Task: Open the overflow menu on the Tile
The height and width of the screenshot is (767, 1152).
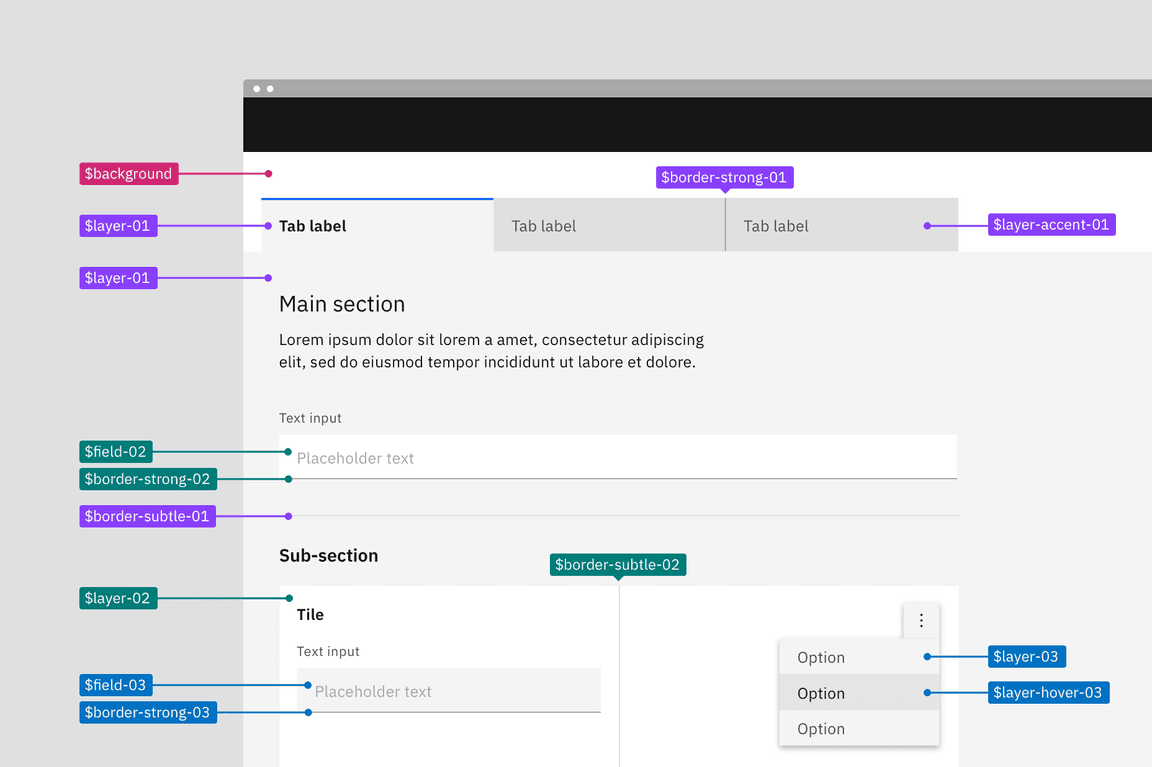Action: (921, 620)
